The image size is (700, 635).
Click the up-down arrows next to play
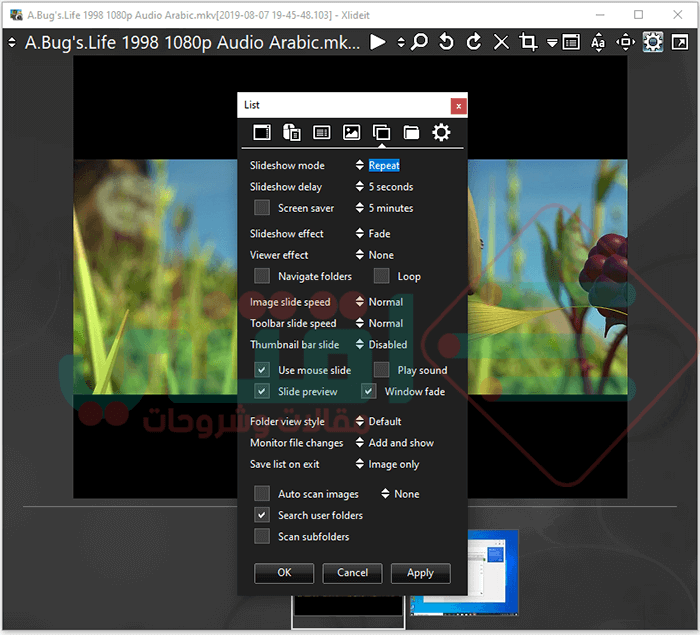pos(401,42)
